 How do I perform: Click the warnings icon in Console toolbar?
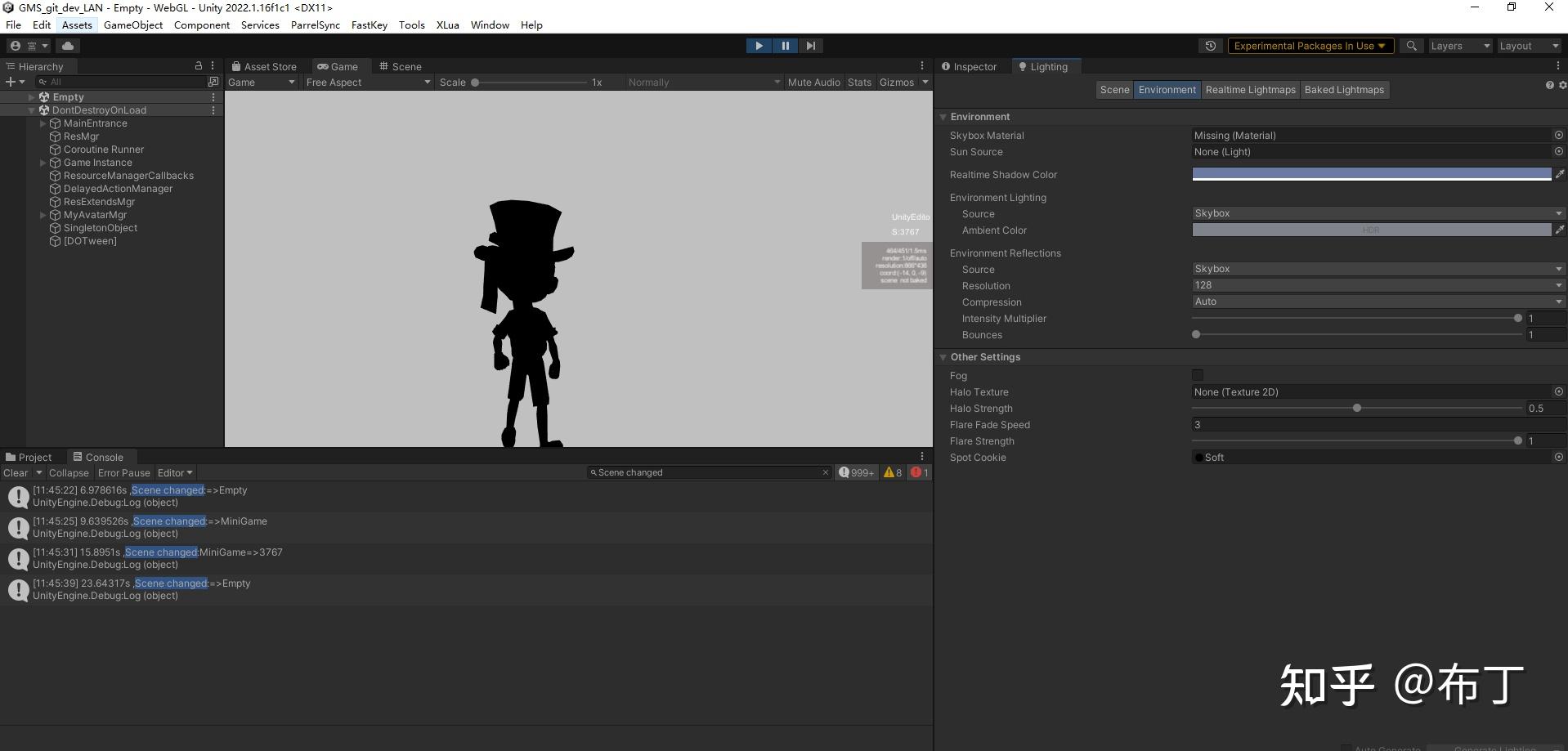tap(891, 472)
